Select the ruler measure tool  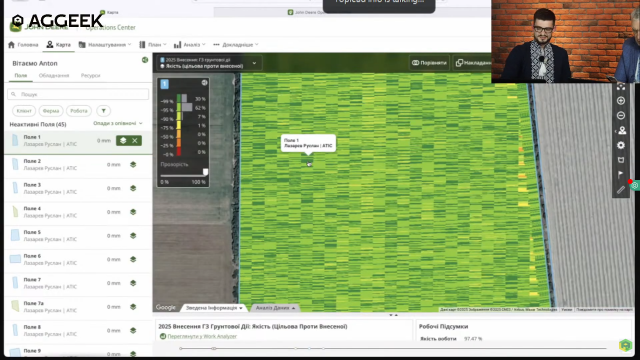tap(621, 190)
